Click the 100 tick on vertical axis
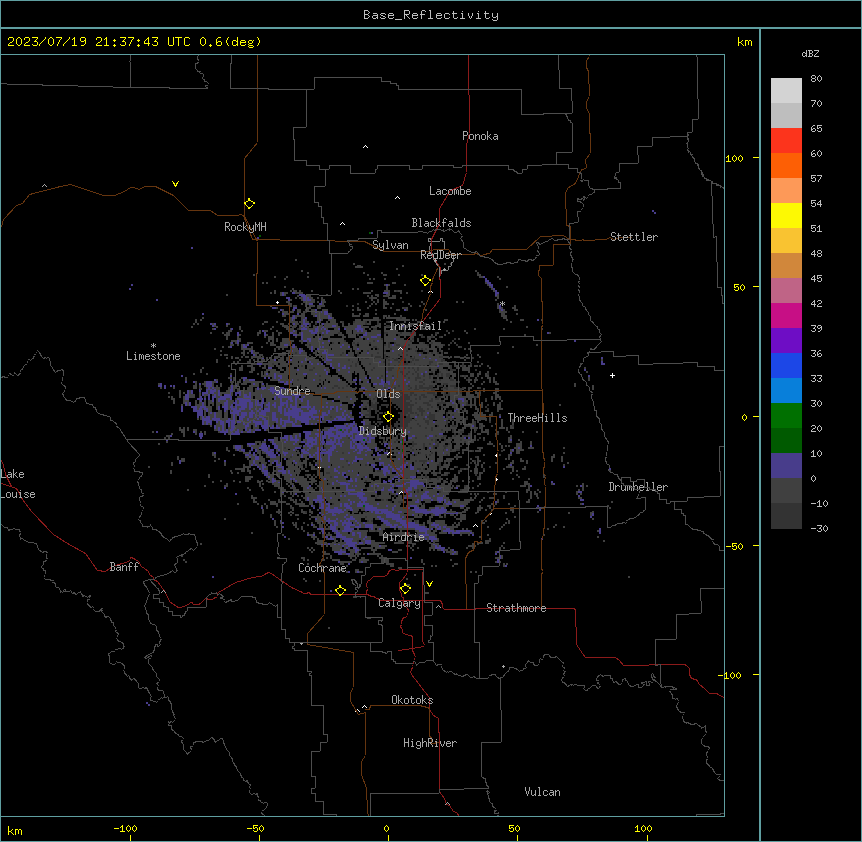862x842 pixels. [x=734, y=158]
